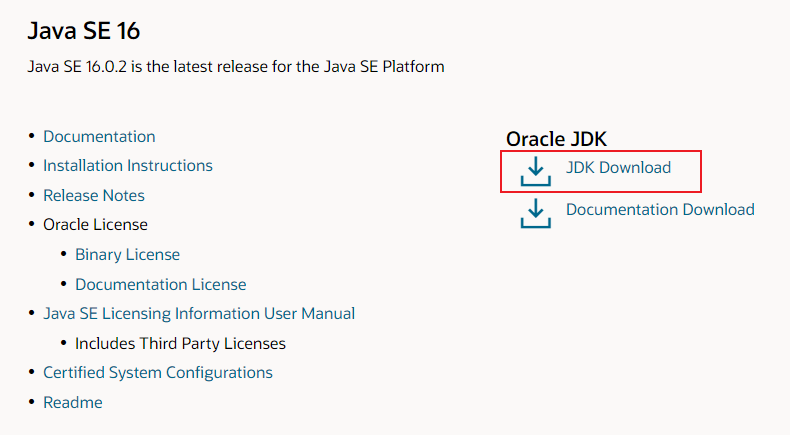Viewport: 790px width, 435px height.
Task: Open the Installation Instructions link
Action: [128, 165]
